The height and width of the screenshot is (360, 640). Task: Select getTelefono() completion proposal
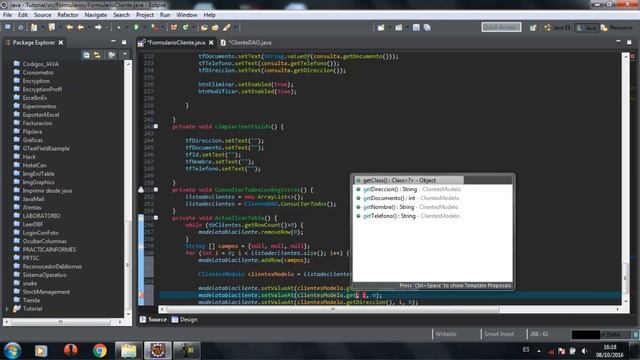pos(432,216)
